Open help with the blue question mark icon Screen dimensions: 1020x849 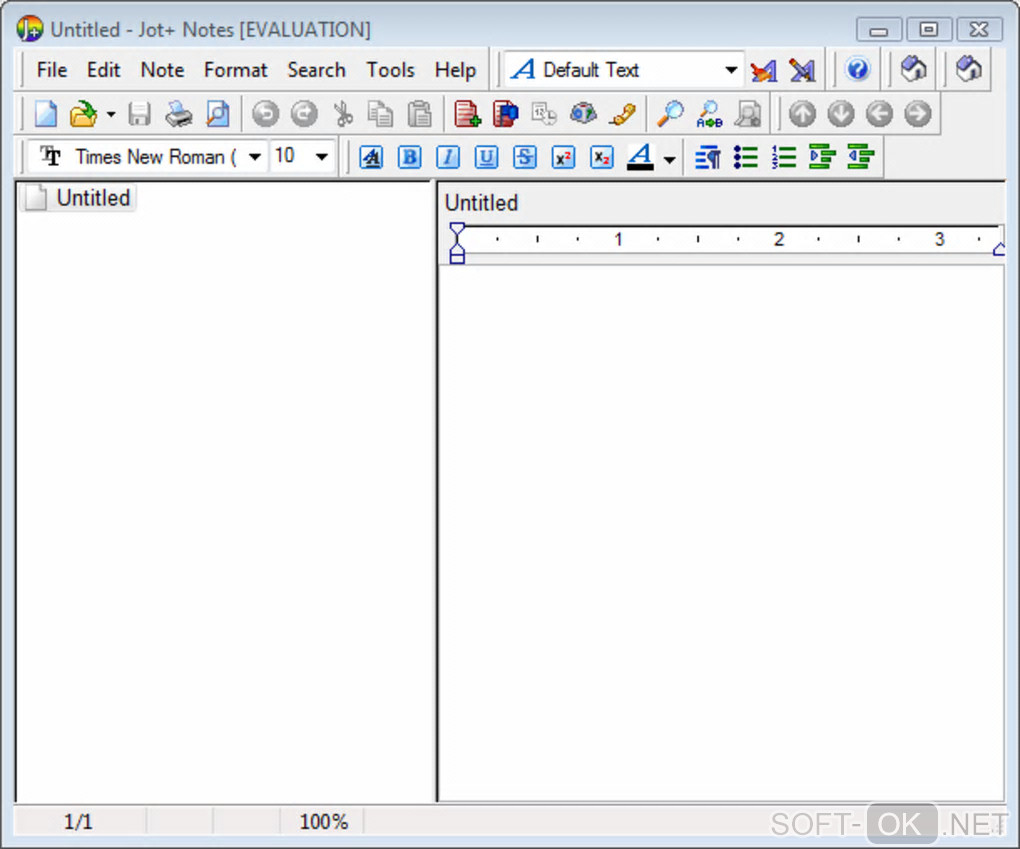tap(857, 69)
